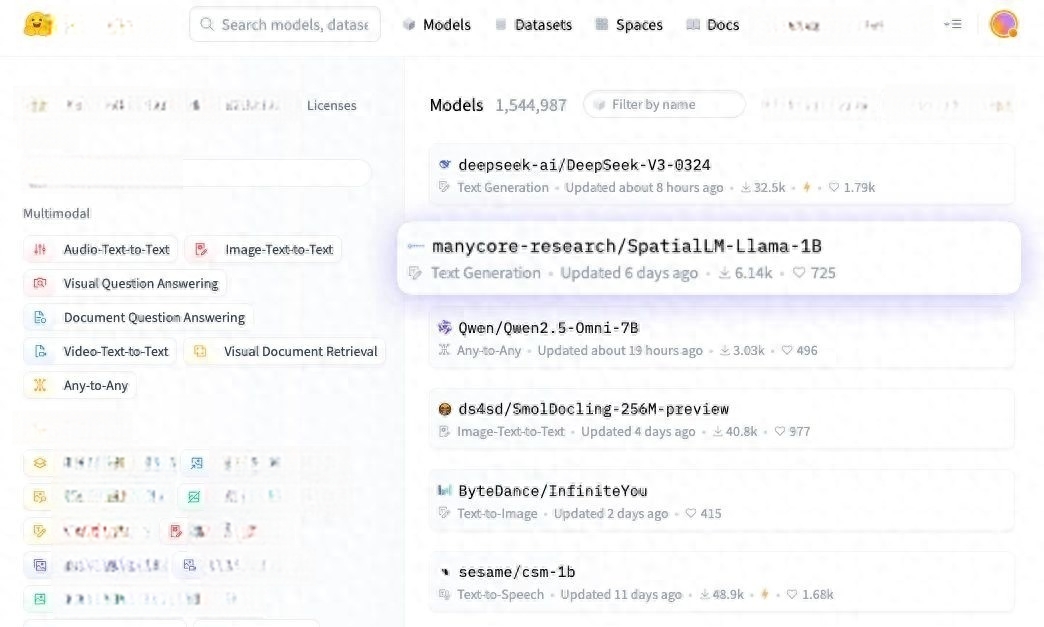Click the download icon on csm-1b
This screenshot has width=1044, height=627.
click(x=704, y=594)
